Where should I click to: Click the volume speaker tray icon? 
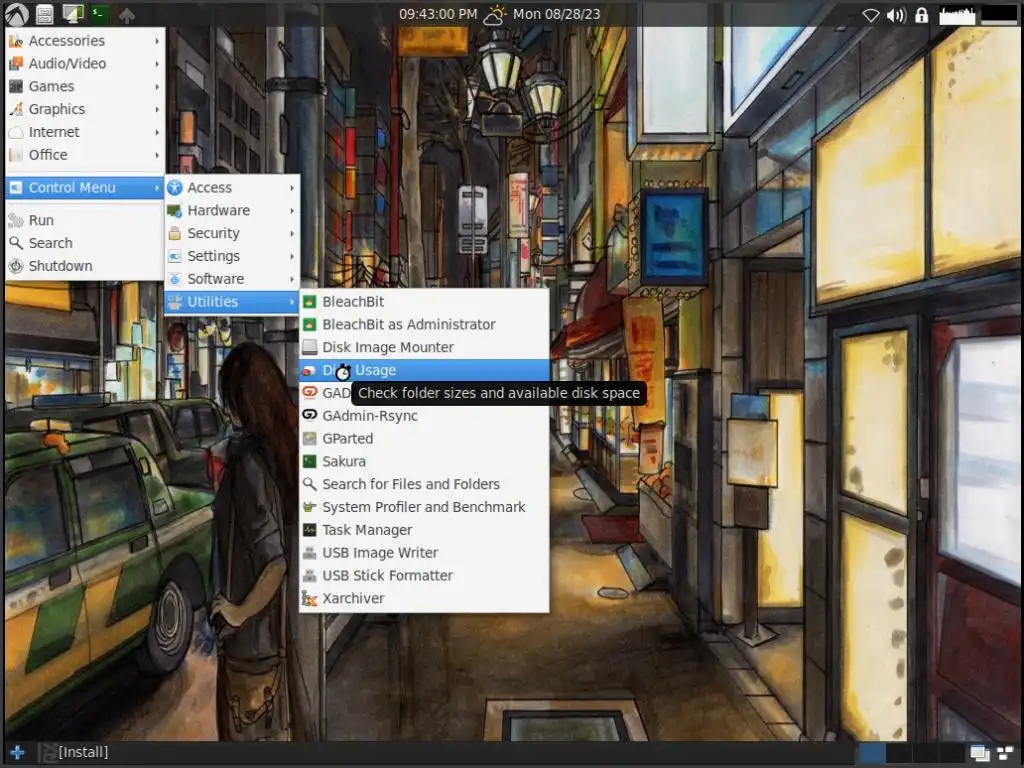(896, 14)
